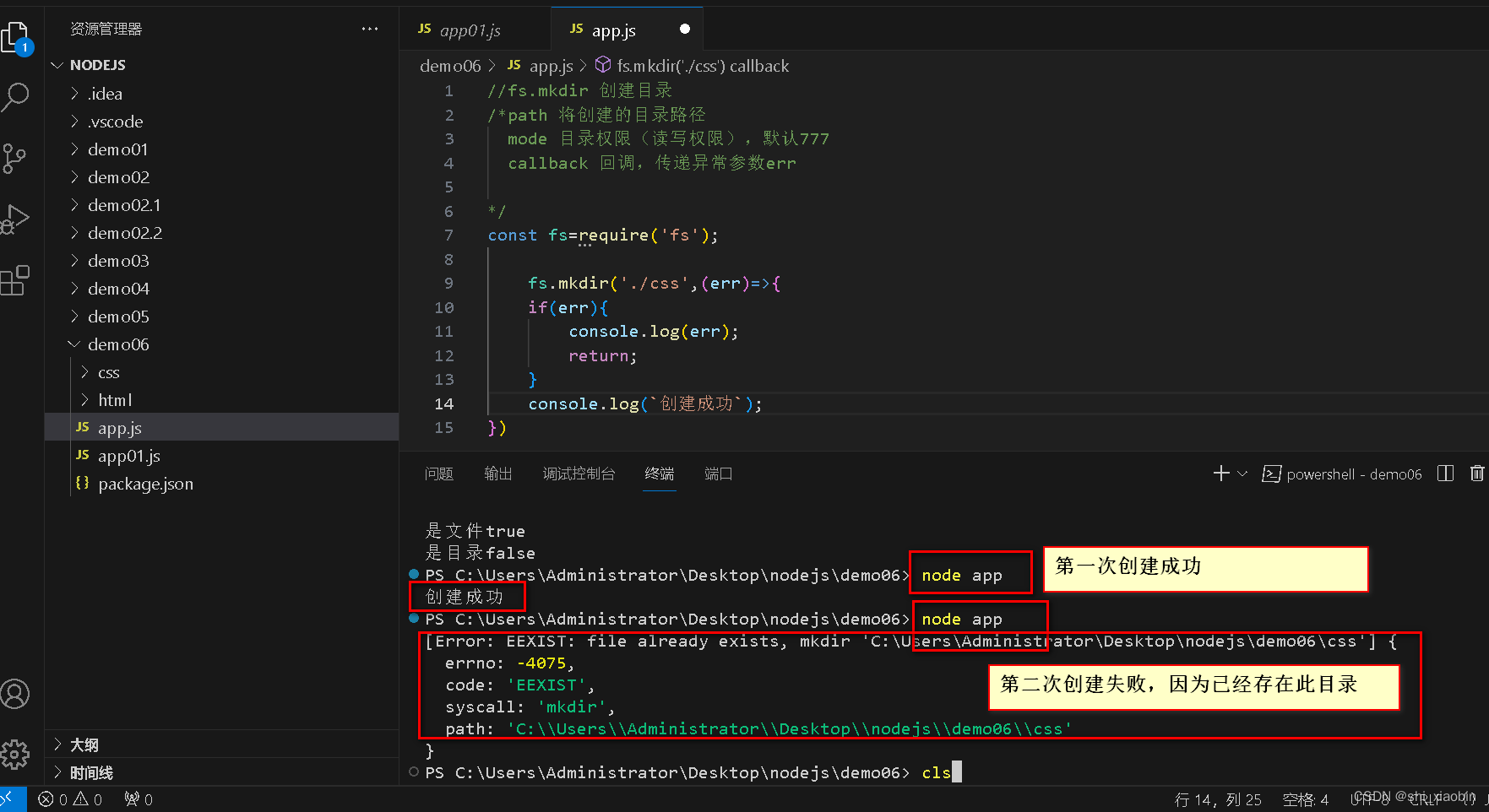Kill terminal trash icon

point(1476,474)
